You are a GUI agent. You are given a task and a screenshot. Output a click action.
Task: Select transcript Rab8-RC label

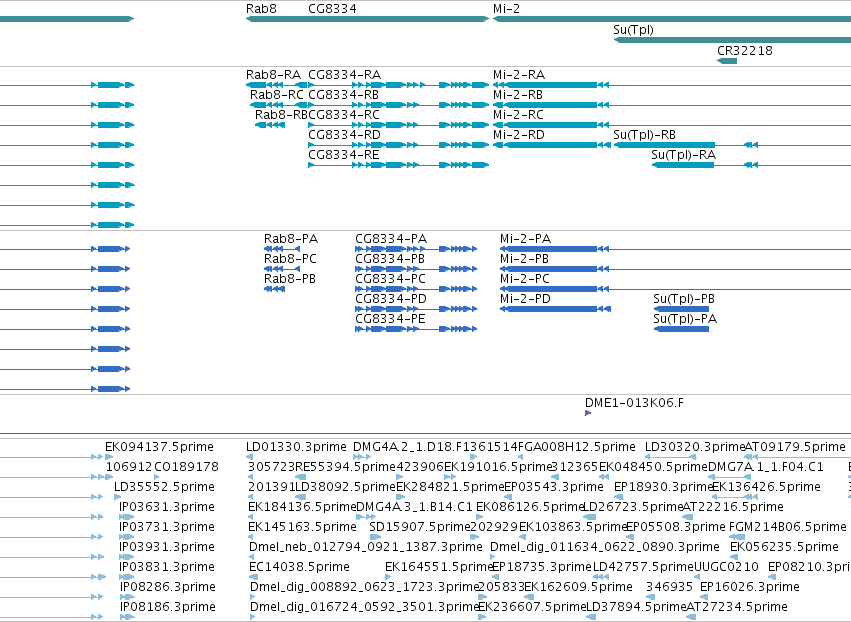[277, 95]
